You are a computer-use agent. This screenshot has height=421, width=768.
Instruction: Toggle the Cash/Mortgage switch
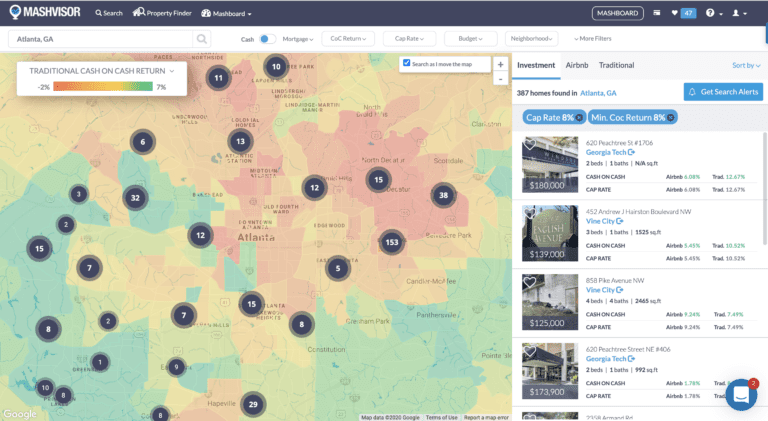tap(267, 39)
